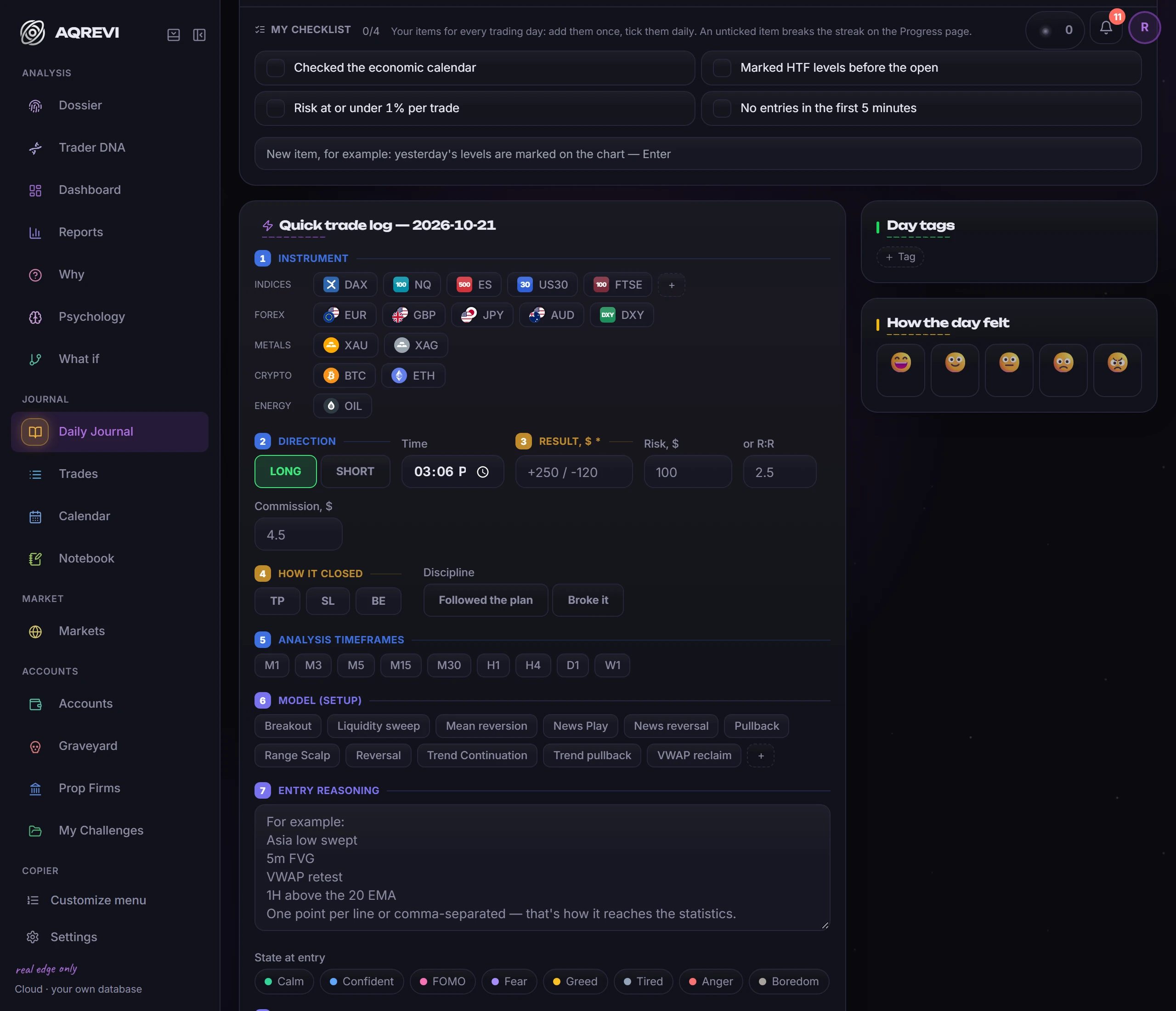Focus the Entry Reasoning text area
The width and height of the screenshot is (1176, 1011).
tap(542, 867)
